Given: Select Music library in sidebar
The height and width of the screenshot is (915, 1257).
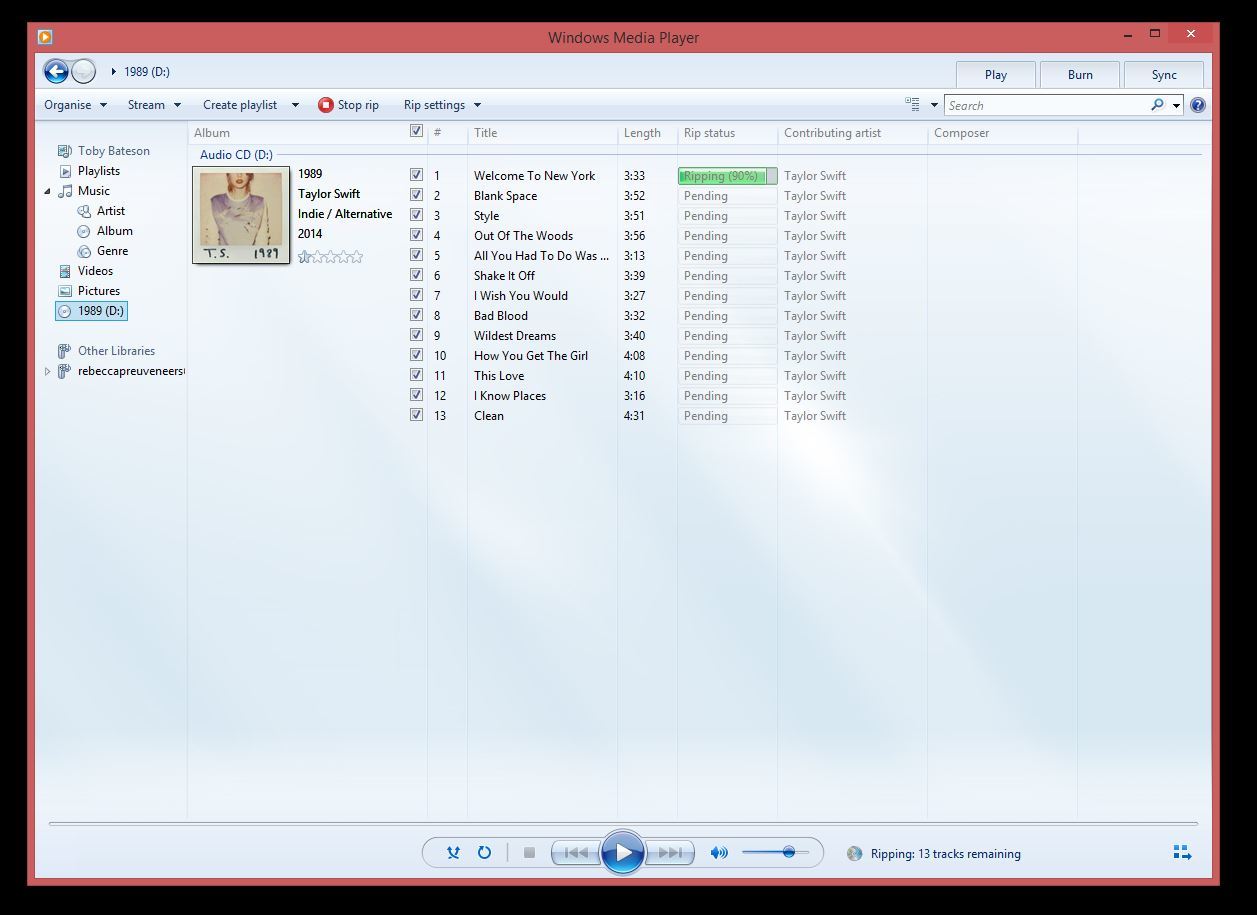Looking at the screenshot, I should [x=94, y=191].
